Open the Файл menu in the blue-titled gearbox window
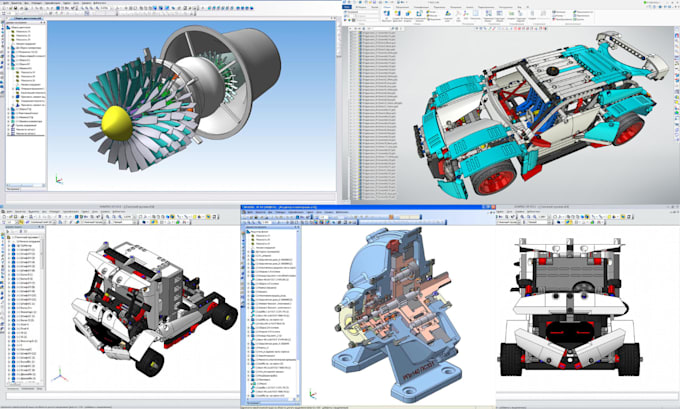This screenshot has width=680, height=409. tap(250, 212)
